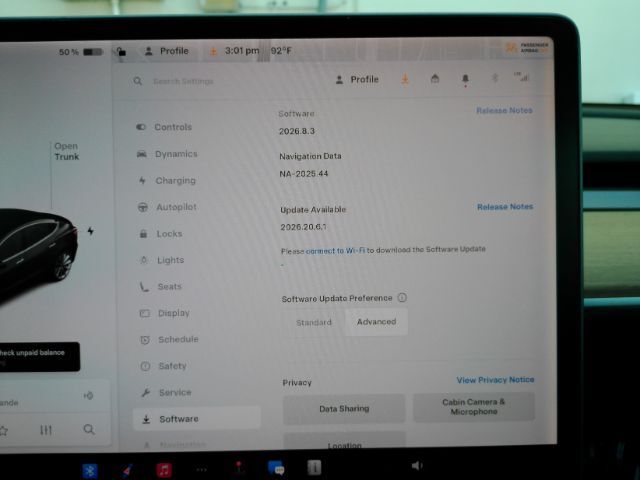The image size is (640, 480).
Task: Open the gray info manual app in dock
Action: [314, 467]
